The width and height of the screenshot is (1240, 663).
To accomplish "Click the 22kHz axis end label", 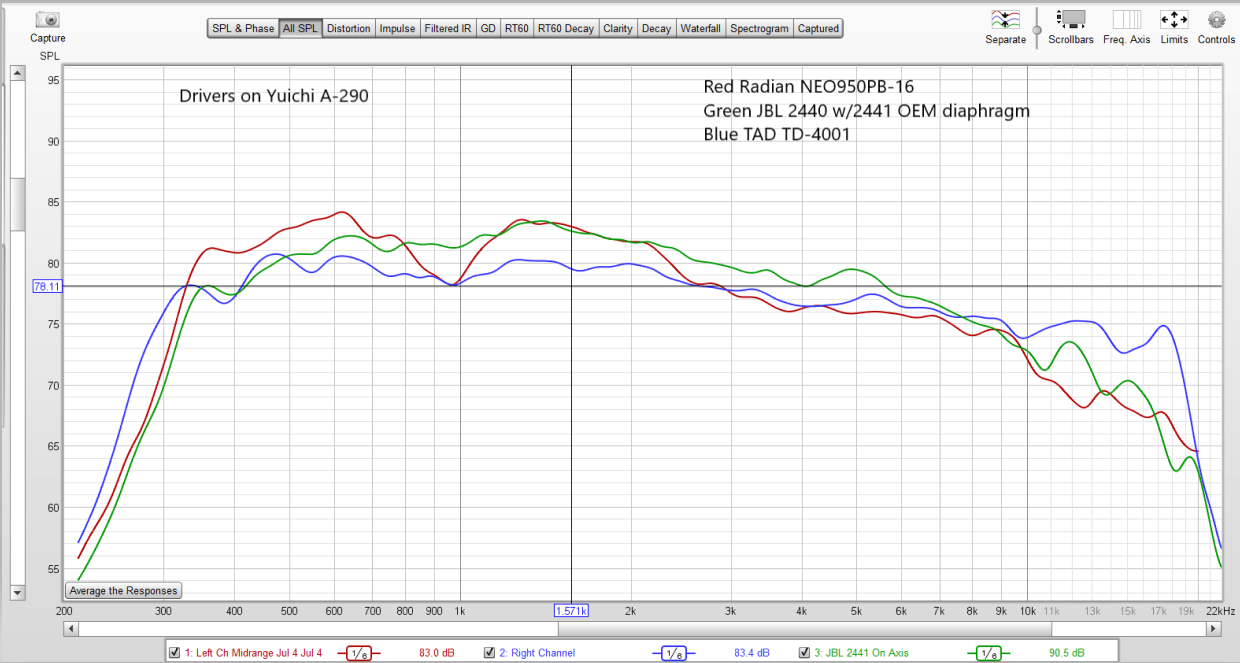I will tap(1220, 609).
